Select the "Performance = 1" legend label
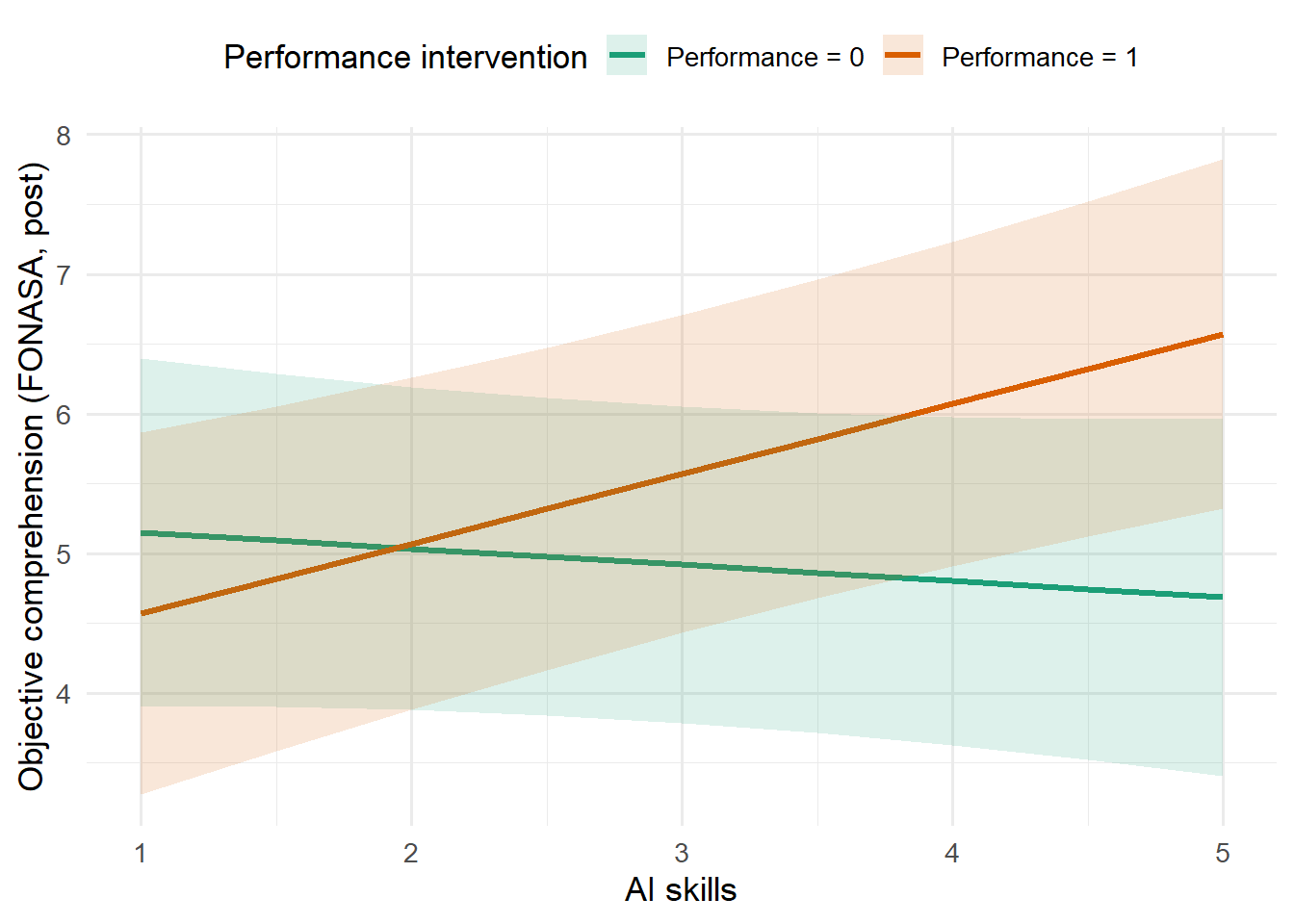Image resolution: width=1294 pixels, height=924 pixels. click(x=1039, y=58)
